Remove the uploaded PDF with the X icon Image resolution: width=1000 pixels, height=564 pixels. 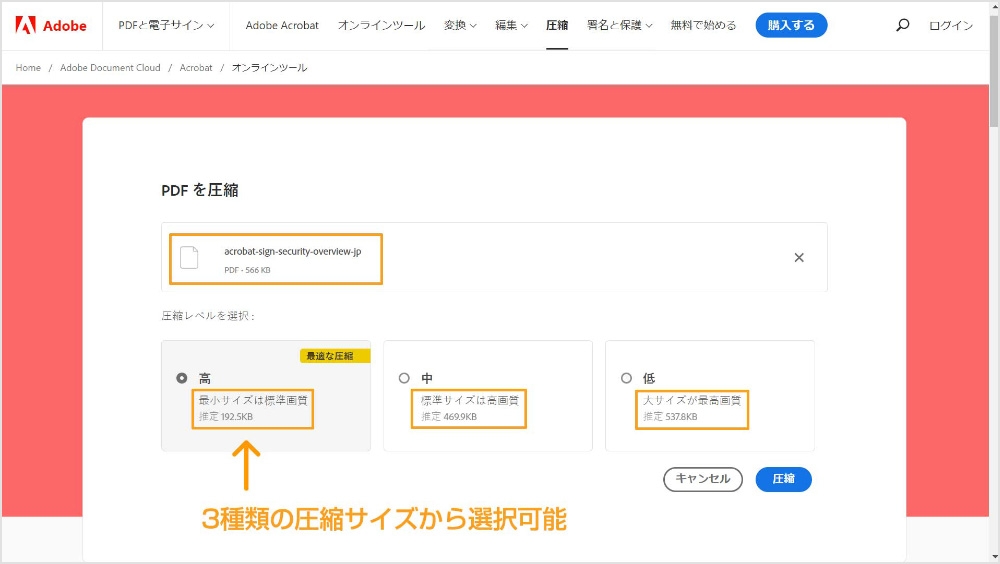coord(798,258)
